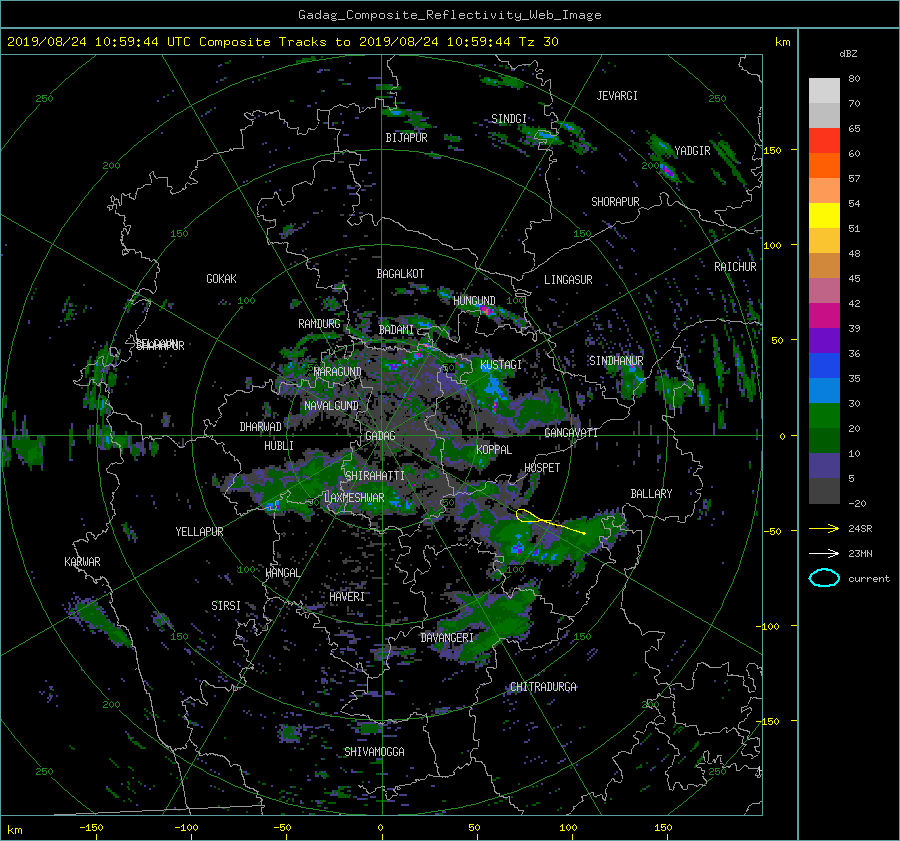Click the UTC Composite Tracks timestamp header
This screenshot has height=841, width=900.
coord(282,42)
